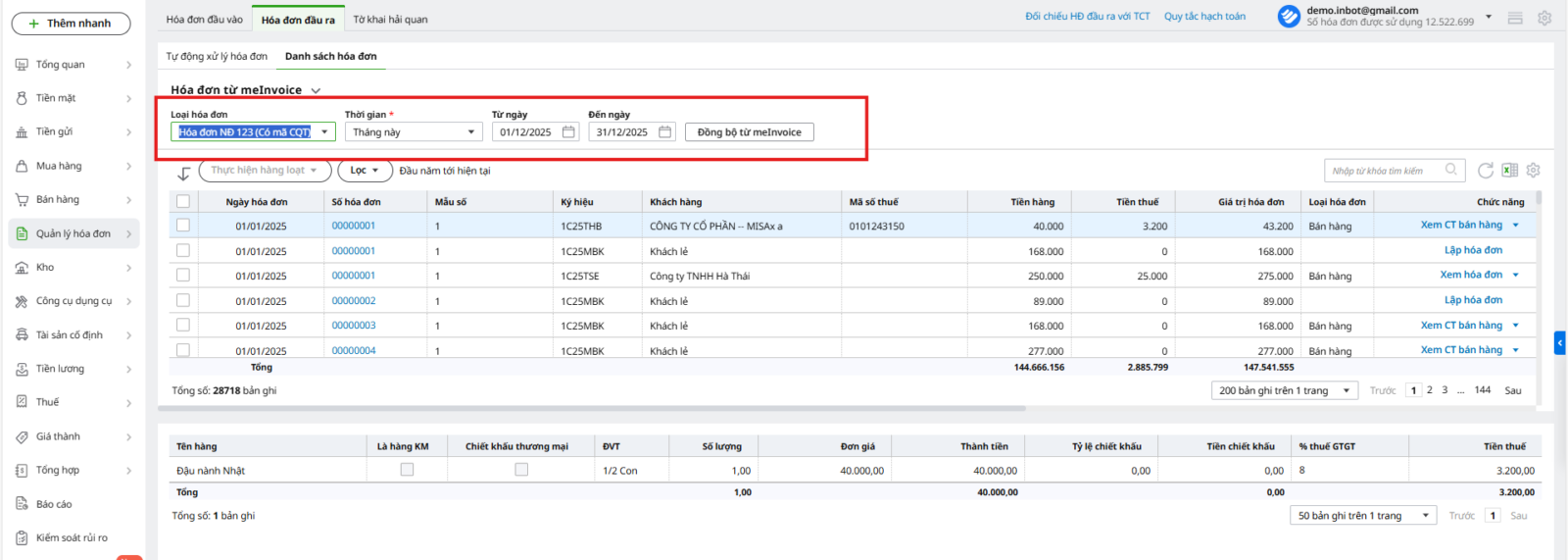1568x560 pixels.
Task: Open table column settings gear icon
Action: [x=1533, y=171]
